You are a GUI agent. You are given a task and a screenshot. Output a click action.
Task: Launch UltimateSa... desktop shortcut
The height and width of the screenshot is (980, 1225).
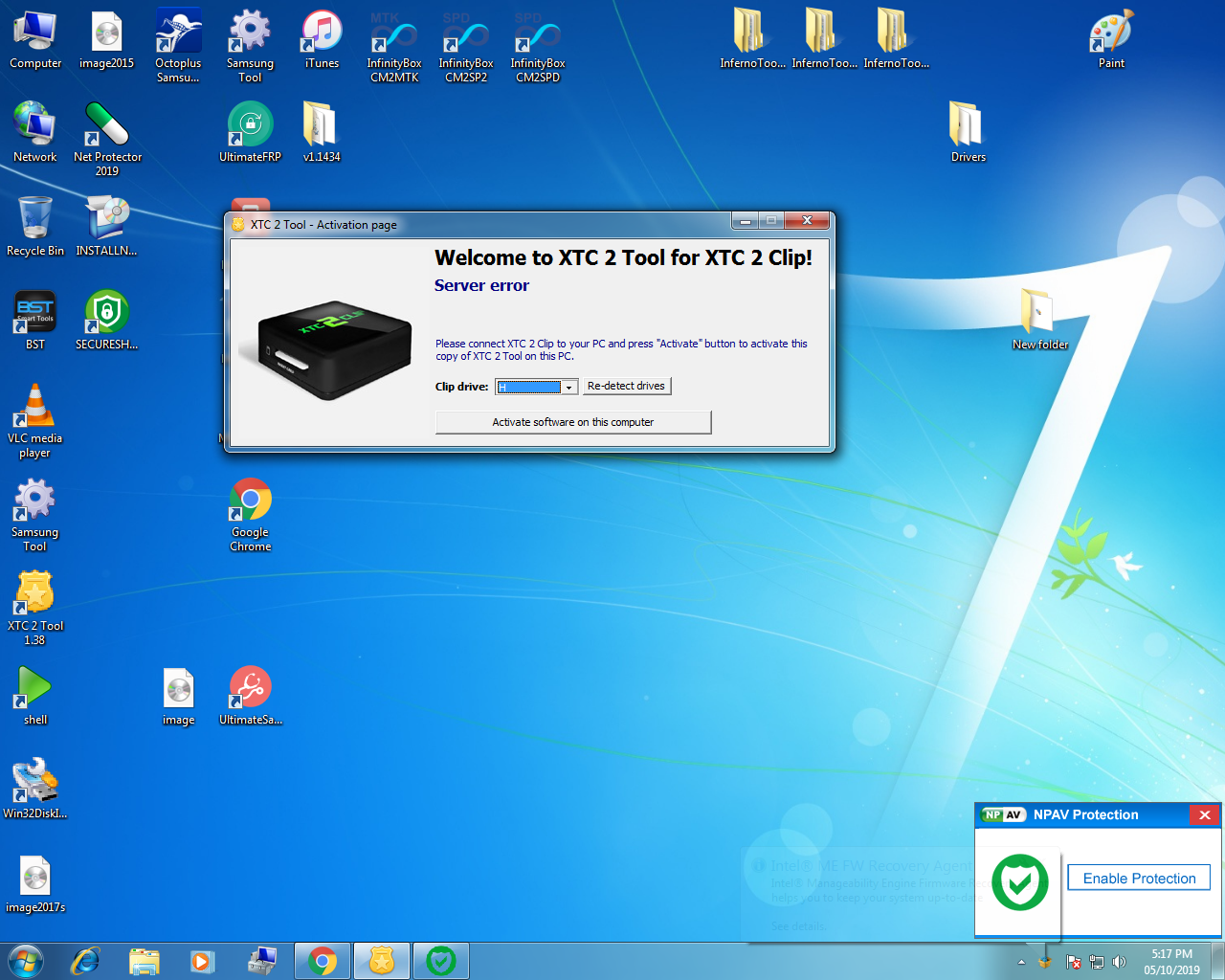[x=250, y=695]
